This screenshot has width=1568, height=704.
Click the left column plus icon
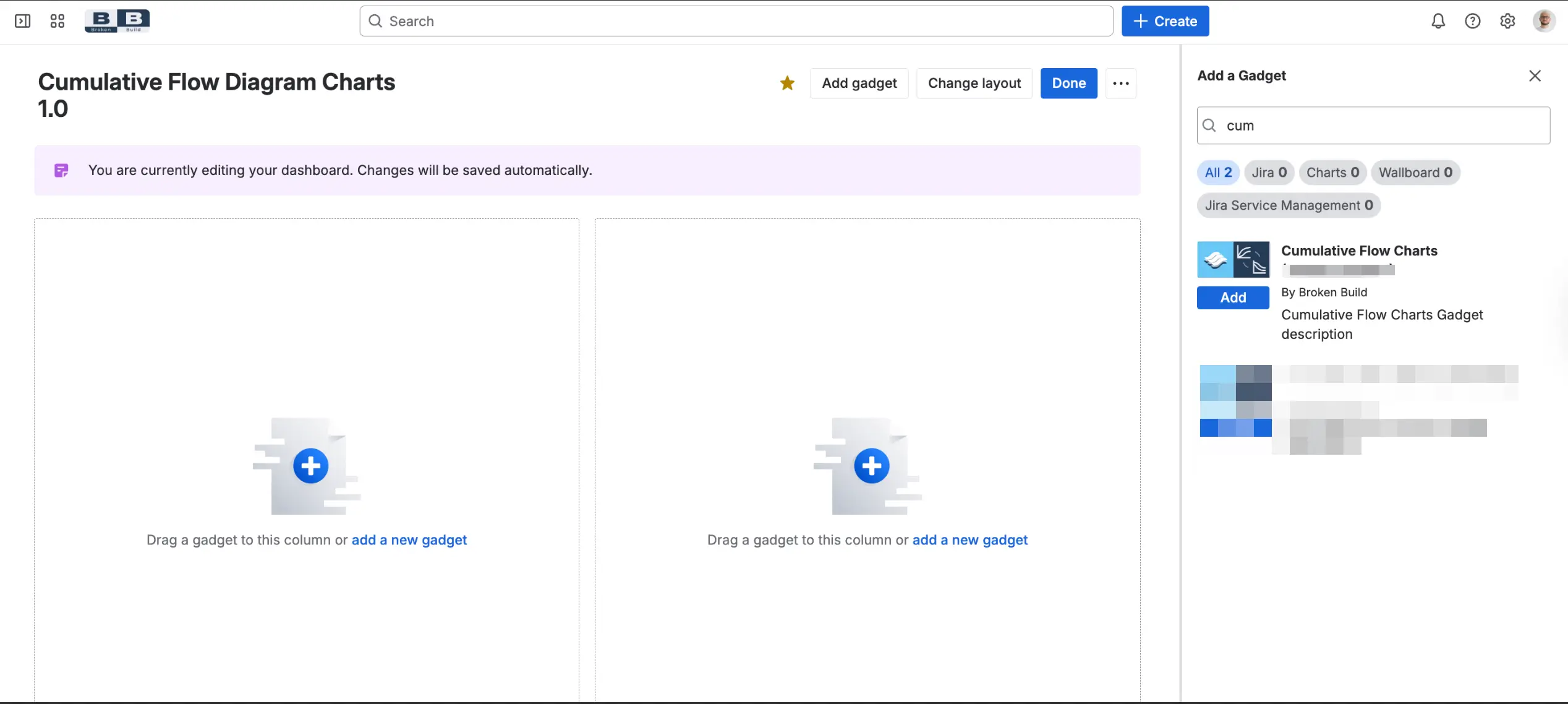pyautogui.click(x=310, y=466)
